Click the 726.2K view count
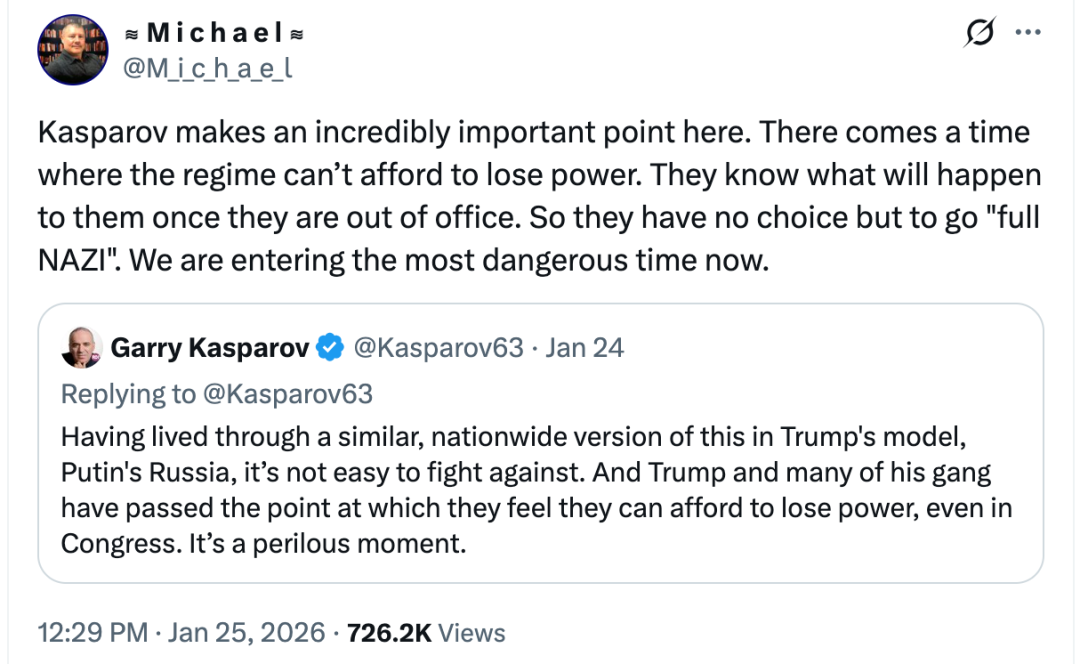The image size is (1080, 664). click(x=388, y=633)
